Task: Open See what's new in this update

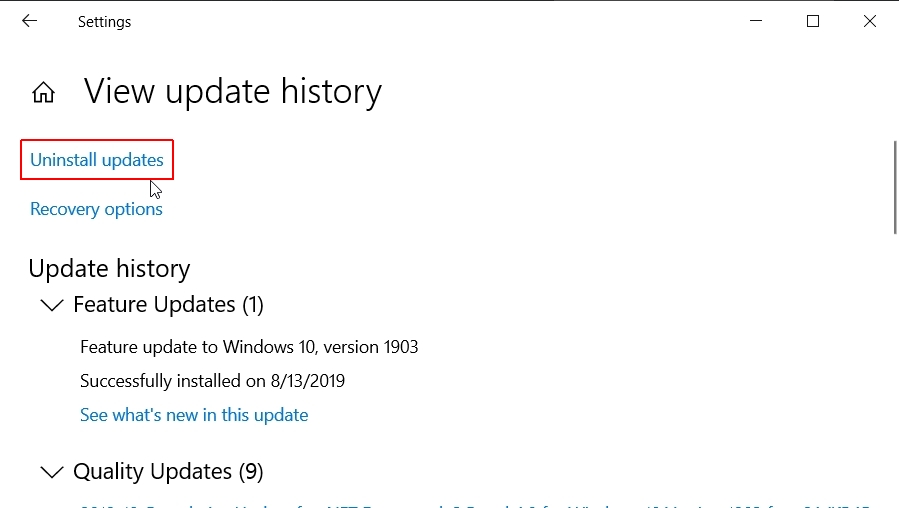Action: [194, 415]
